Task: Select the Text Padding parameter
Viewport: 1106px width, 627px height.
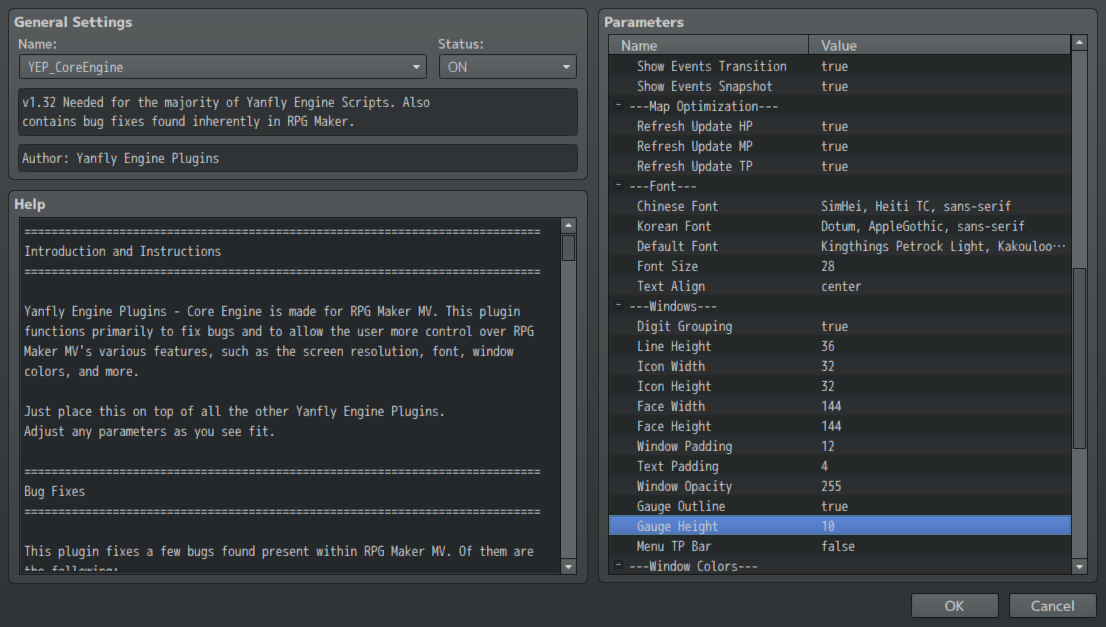Action: [839, 466]
